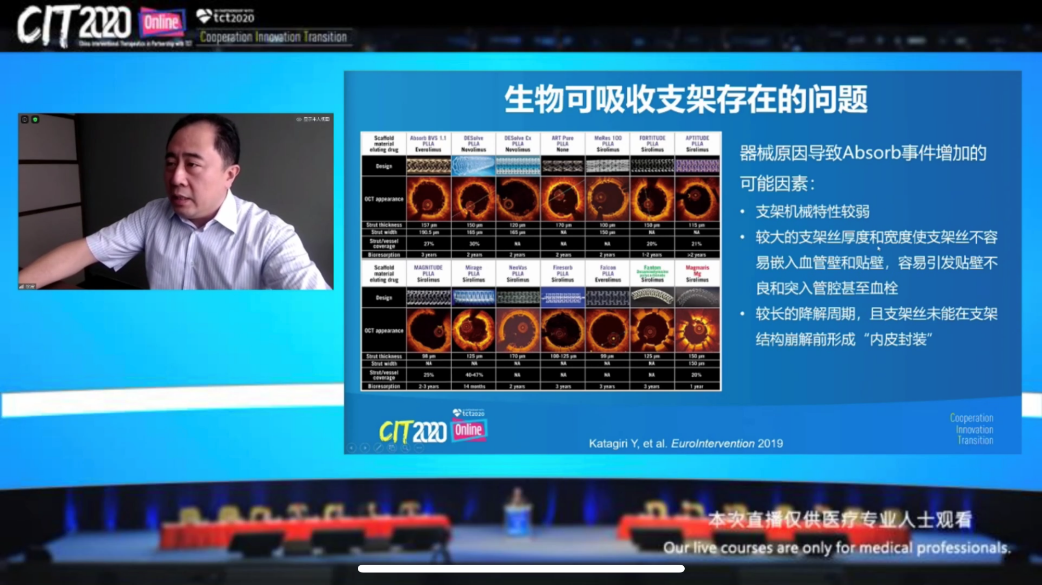Select the speaker's webcam video thumbnail

click(176, 202)
